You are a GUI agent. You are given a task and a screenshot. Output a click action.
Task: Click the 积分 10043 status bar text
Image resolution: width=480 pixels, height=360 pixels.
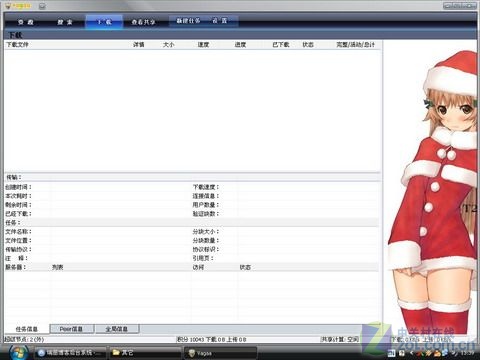click(211, 339)
